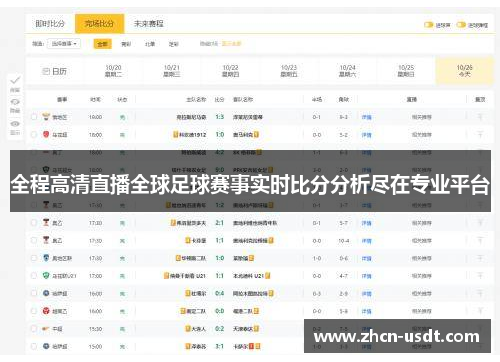Open the 日历 calendar icon
Viewport: 500px width, 362px height.
(x=46, y=71)
